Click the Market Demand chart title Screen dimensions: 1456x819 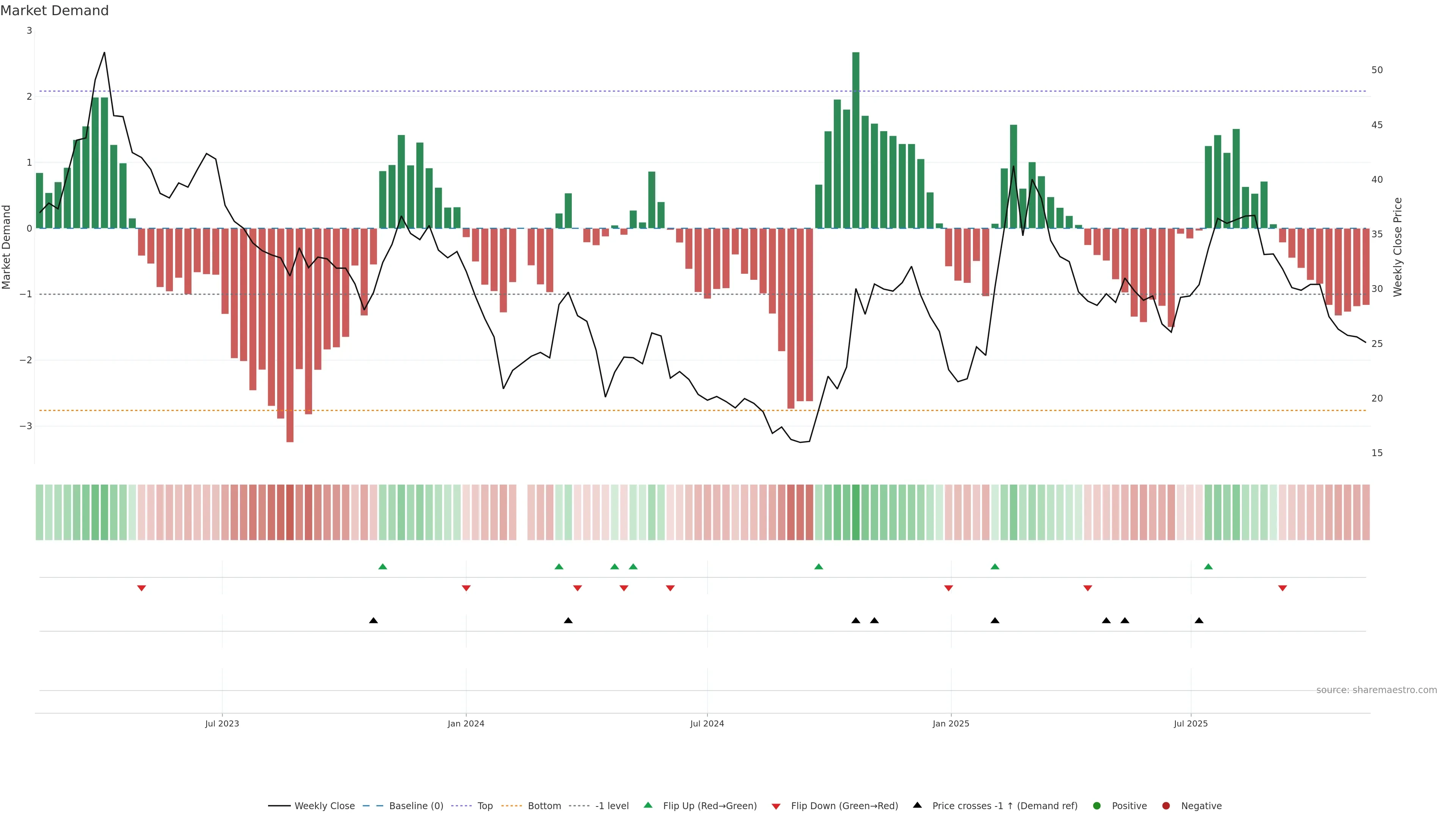54,11
